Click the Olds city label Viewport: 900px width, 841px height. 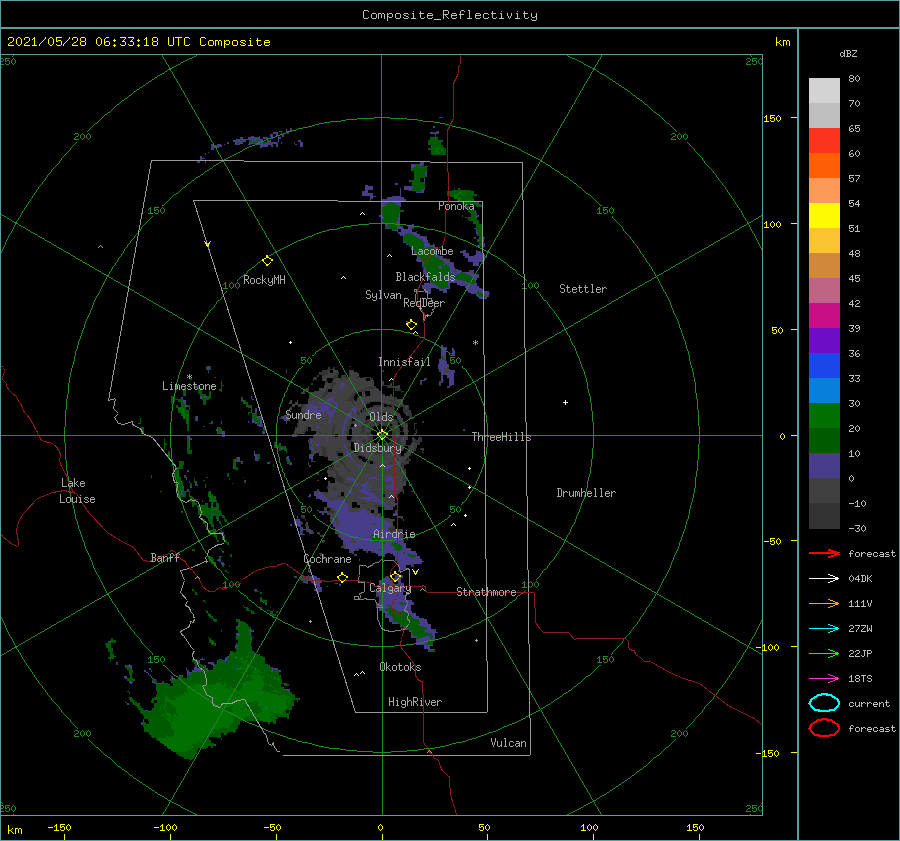pos(381,417)
